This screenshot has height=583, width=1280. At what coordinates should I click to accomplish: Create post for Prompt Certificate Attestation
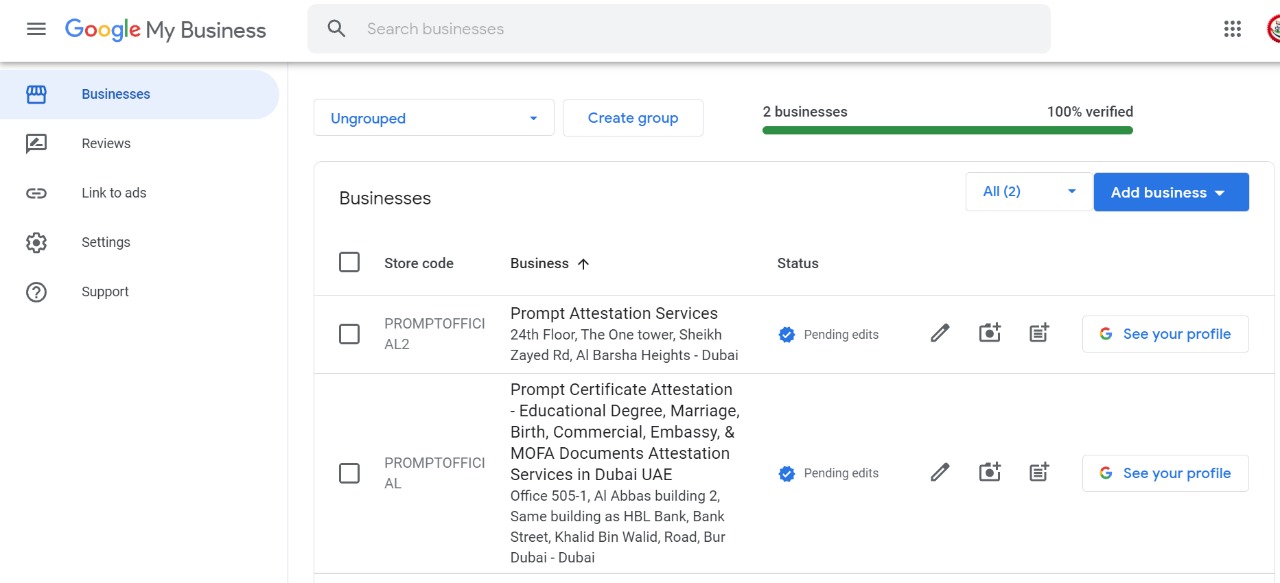1039,472
